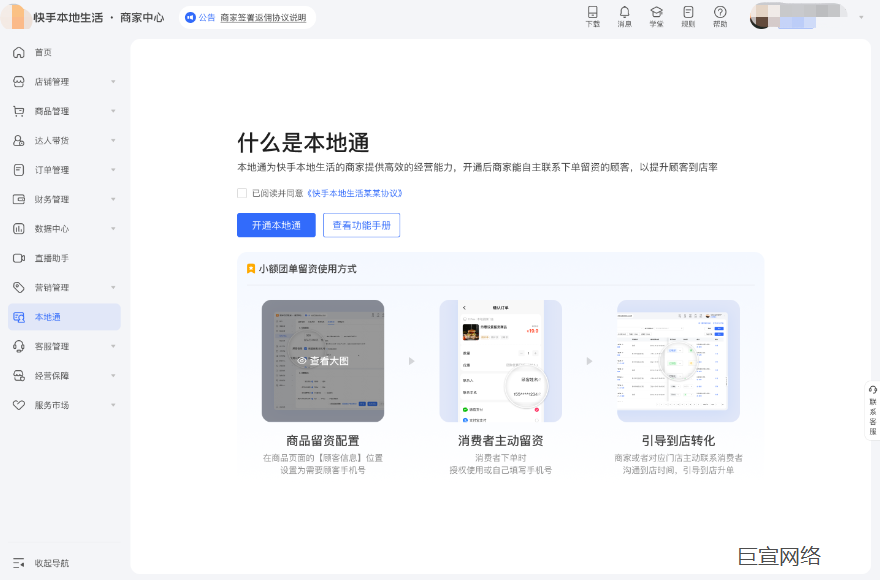
Task: Open 帮助 question mark icon
Action: click(720, 12)
